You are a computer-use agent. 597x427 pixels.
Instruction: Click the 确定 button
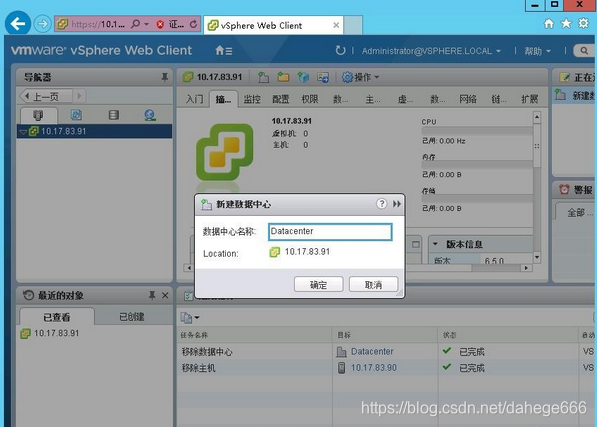click(x=318, y=284)
